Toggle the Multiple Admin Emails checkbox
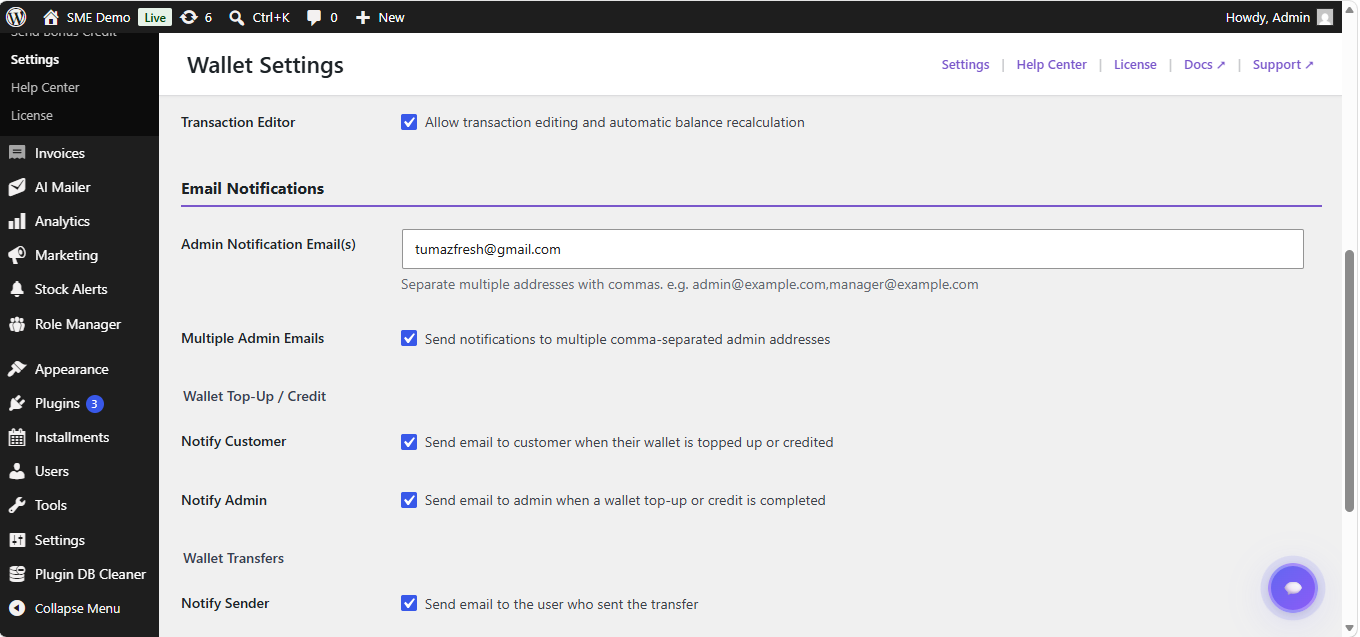 [x=409, y=338]
